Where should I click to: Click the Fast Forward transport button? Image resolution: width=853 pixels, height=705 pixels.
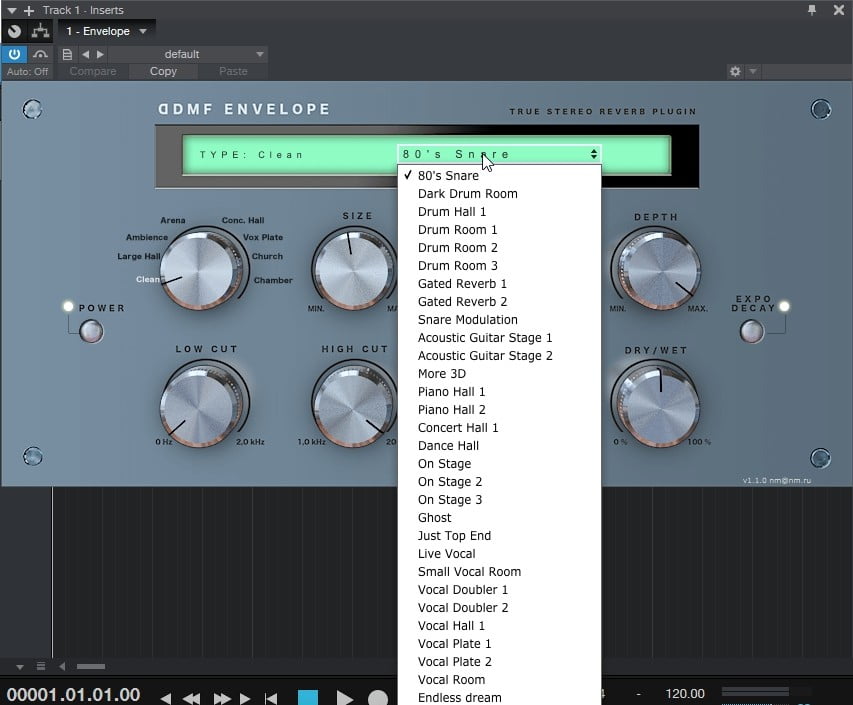222,698
